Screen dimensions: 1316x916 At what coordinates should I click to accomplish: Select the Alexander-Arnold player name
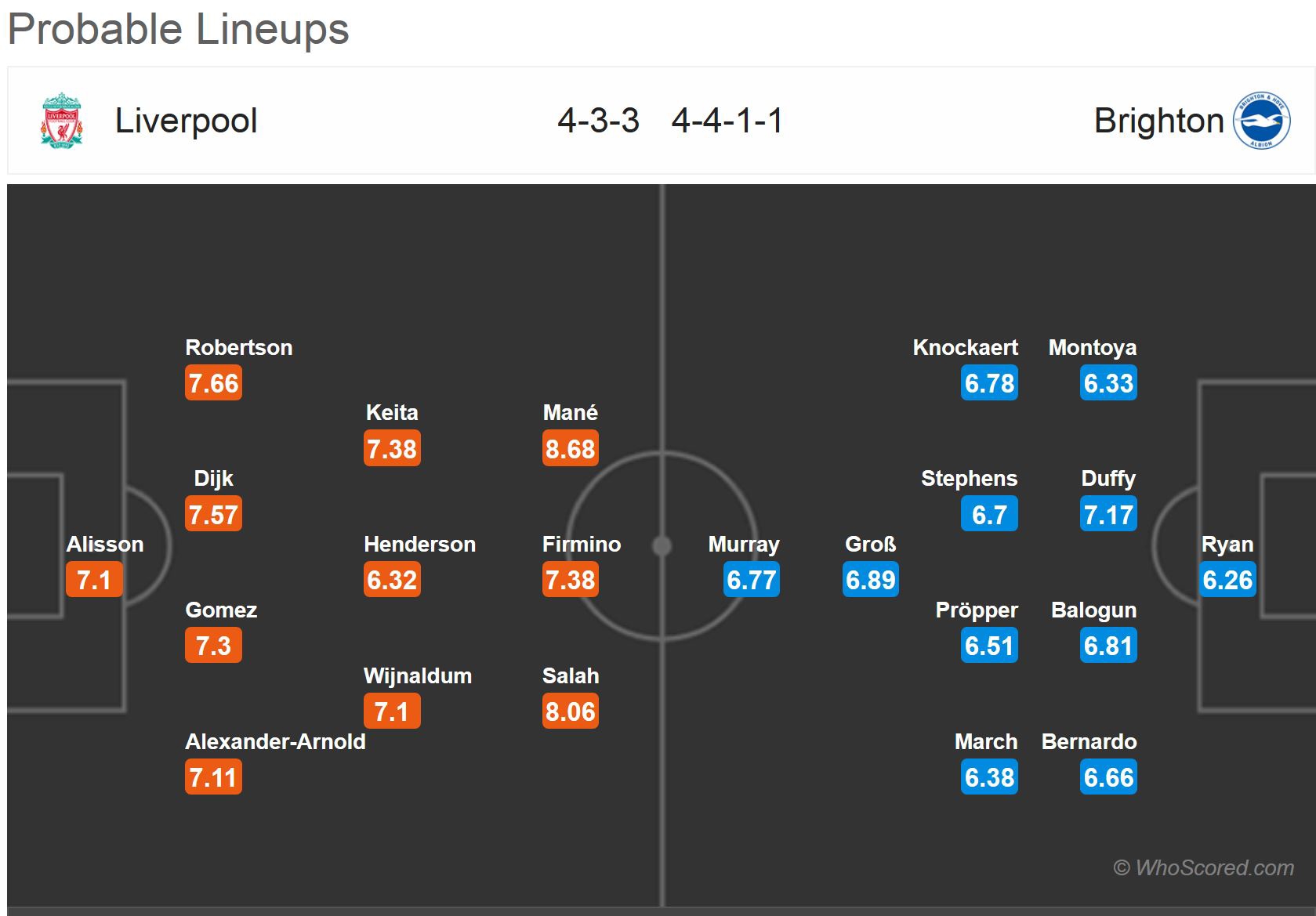[x=275, y=741]
